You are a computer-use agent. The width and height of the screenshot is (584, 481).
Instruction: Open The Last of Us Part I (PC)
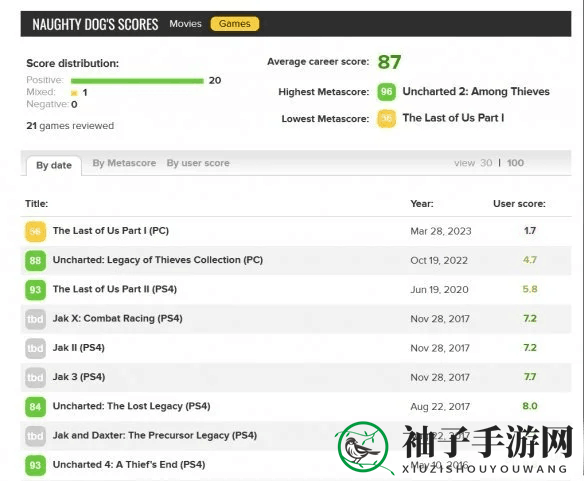(111, 231)
